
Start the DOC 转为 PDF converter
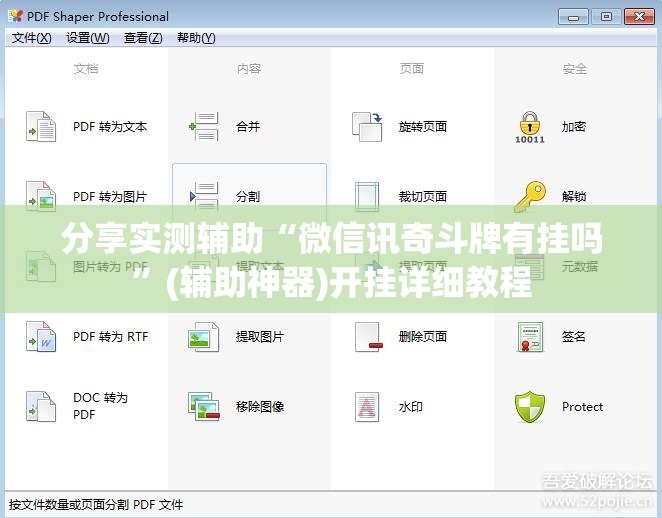(77, 406)
